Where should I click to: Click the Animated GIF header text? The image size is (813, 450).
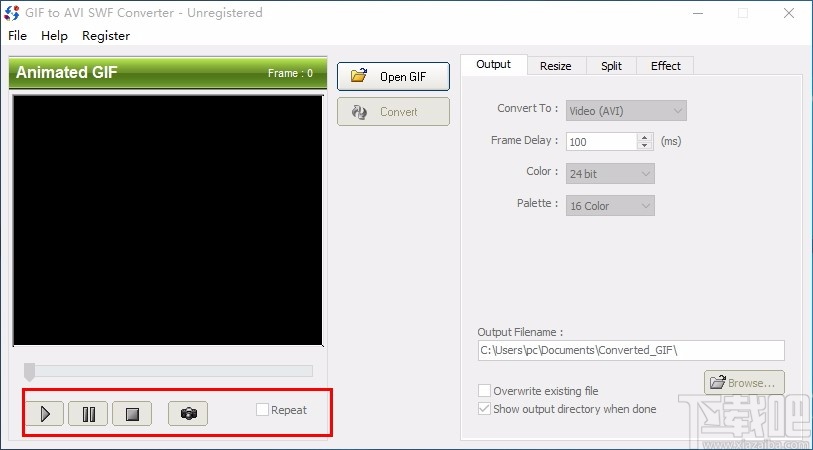66,72
